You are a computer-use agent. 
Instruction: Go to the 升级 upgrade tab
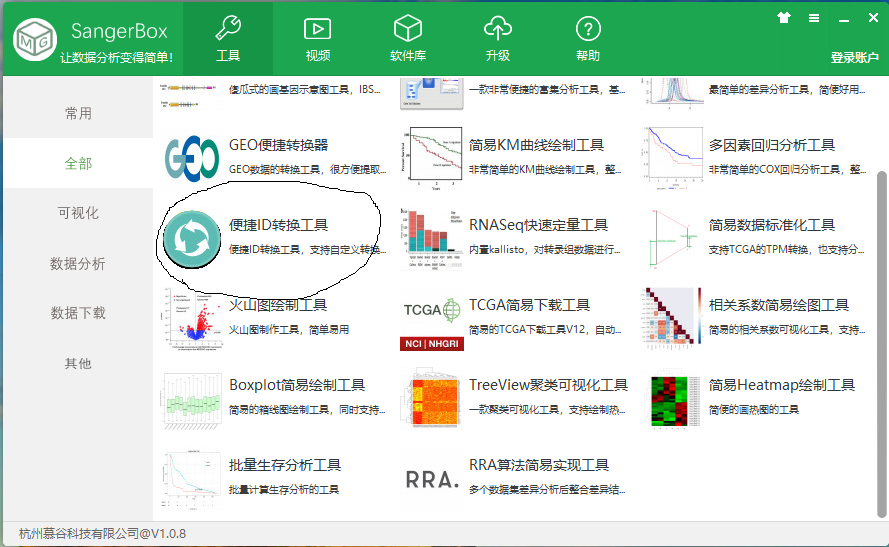(497, 38)
